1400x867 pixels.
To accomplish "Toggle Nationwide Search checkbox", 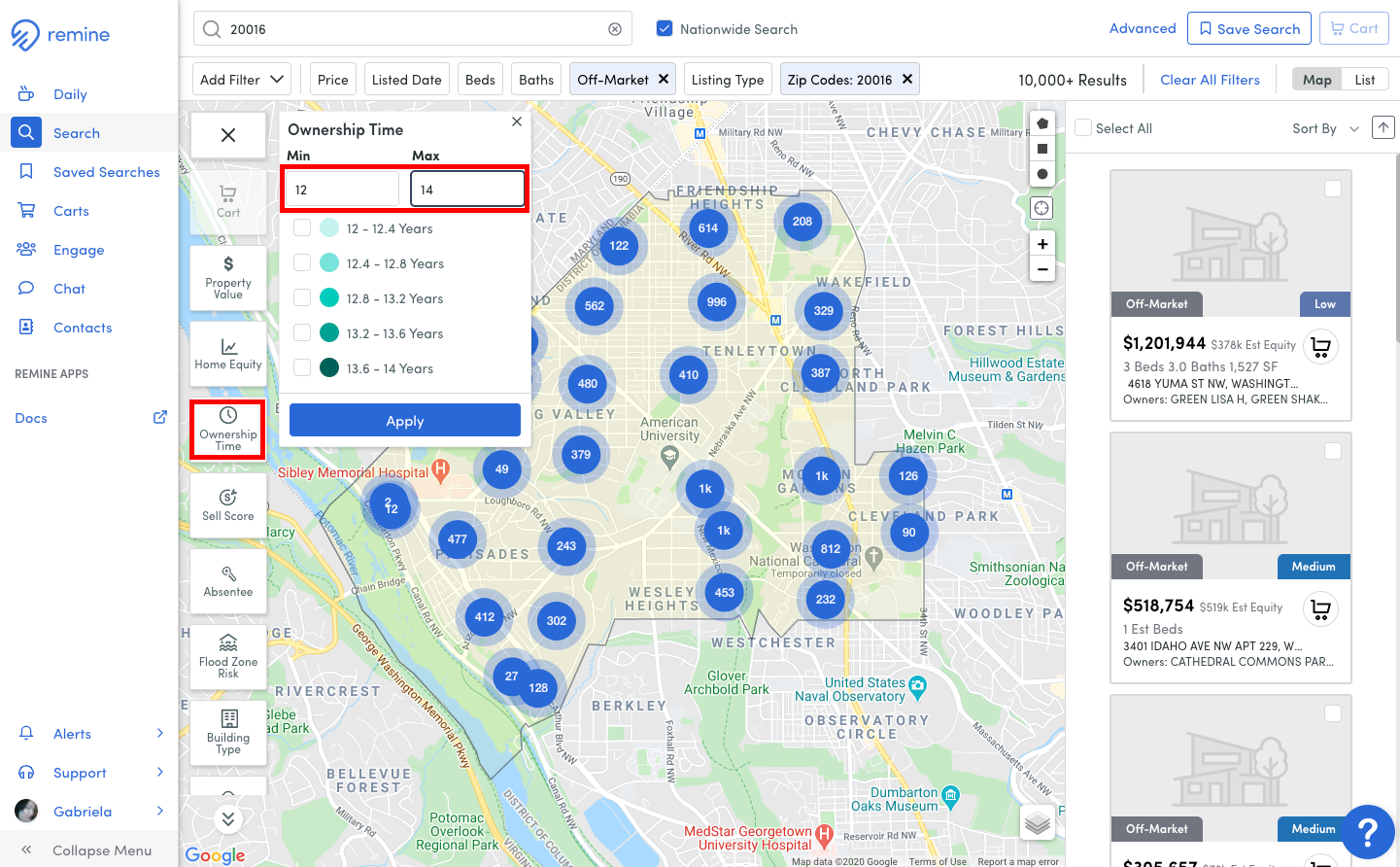I will tap(665, 28).
